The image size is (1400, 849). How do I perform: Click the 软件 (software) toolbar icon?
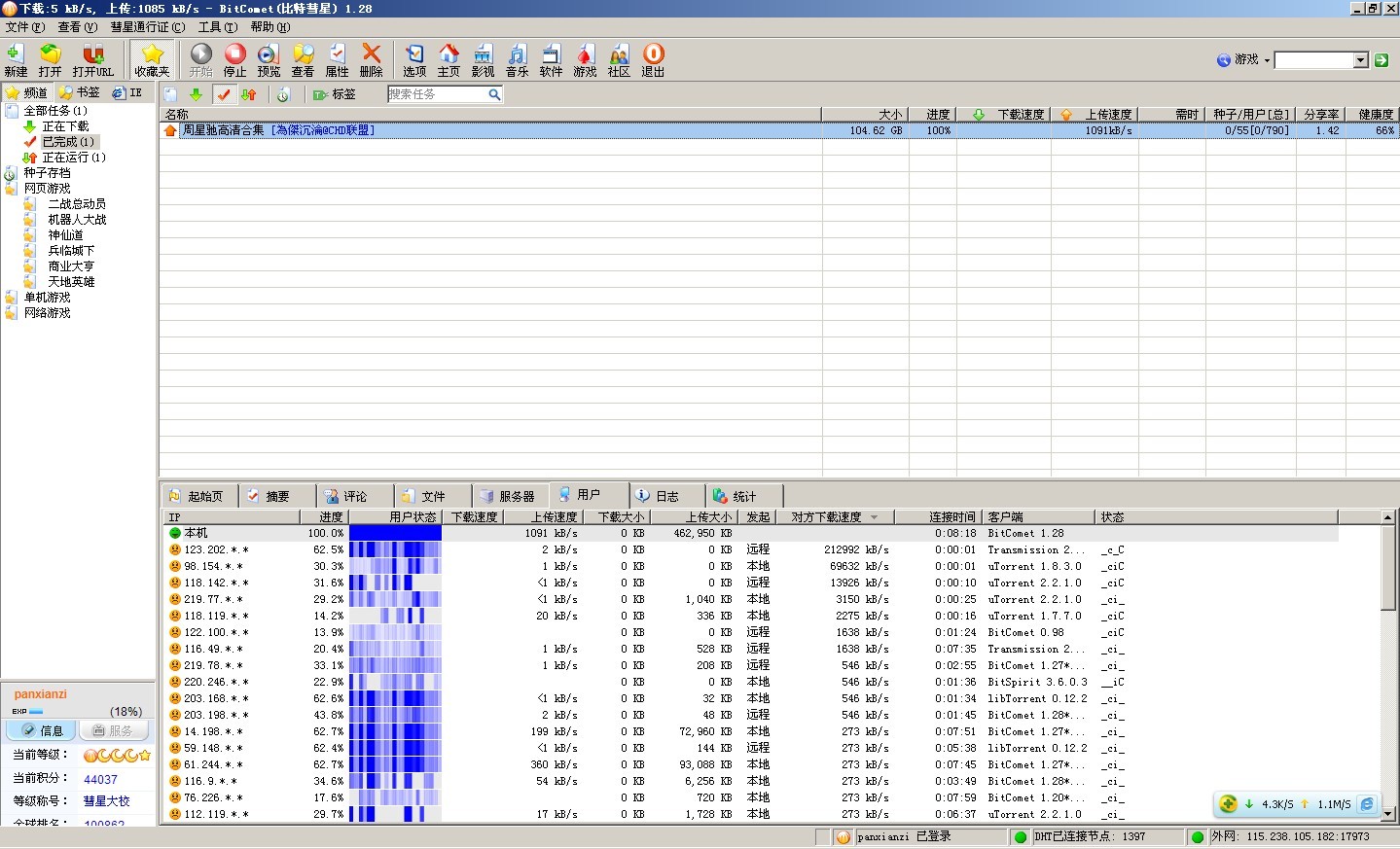click(x=551, y=59)
